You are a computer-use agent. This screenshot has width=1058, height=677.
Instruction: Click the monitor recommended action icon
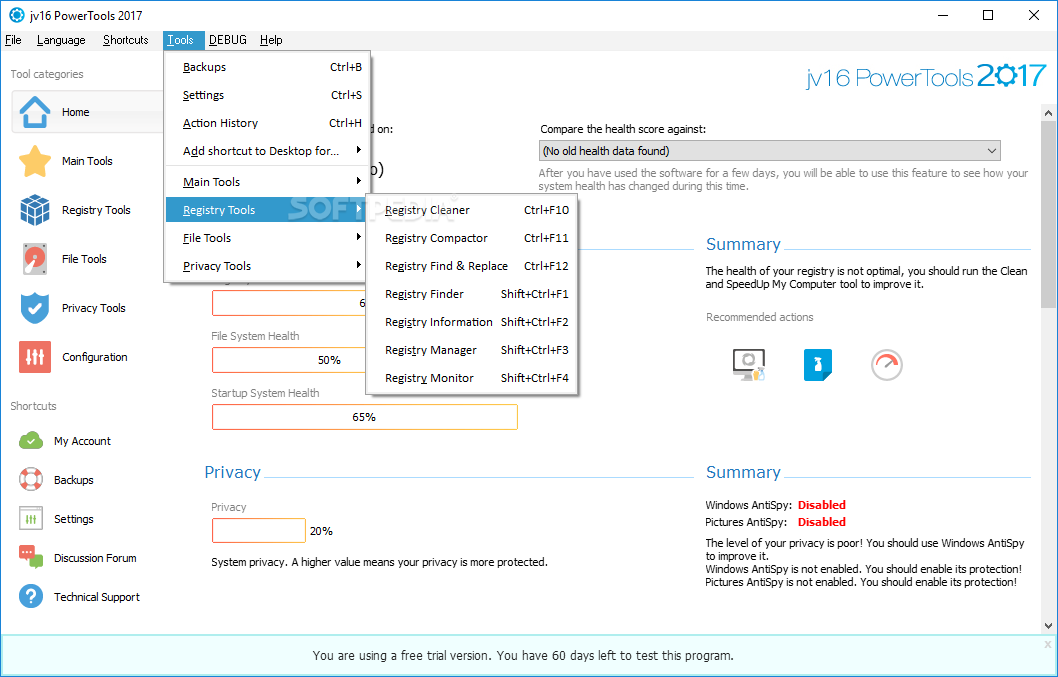point(749,364)
